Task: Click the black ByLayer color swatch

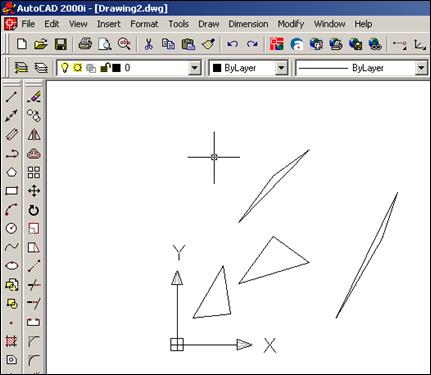Action: click(x=217, y=68)
